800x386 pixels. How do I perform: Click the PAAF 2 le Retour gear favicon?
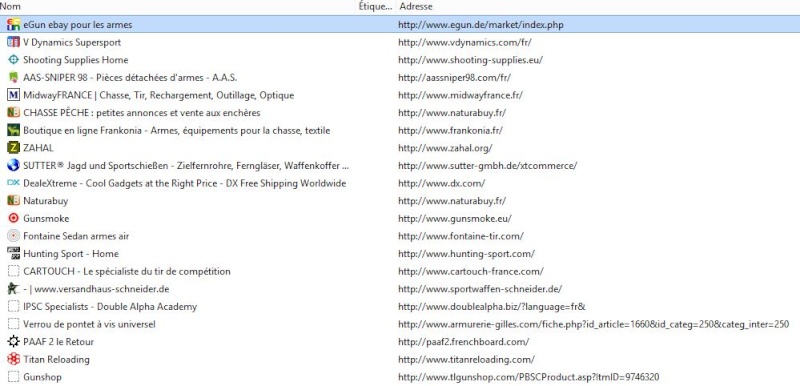(x=14, y=342)
